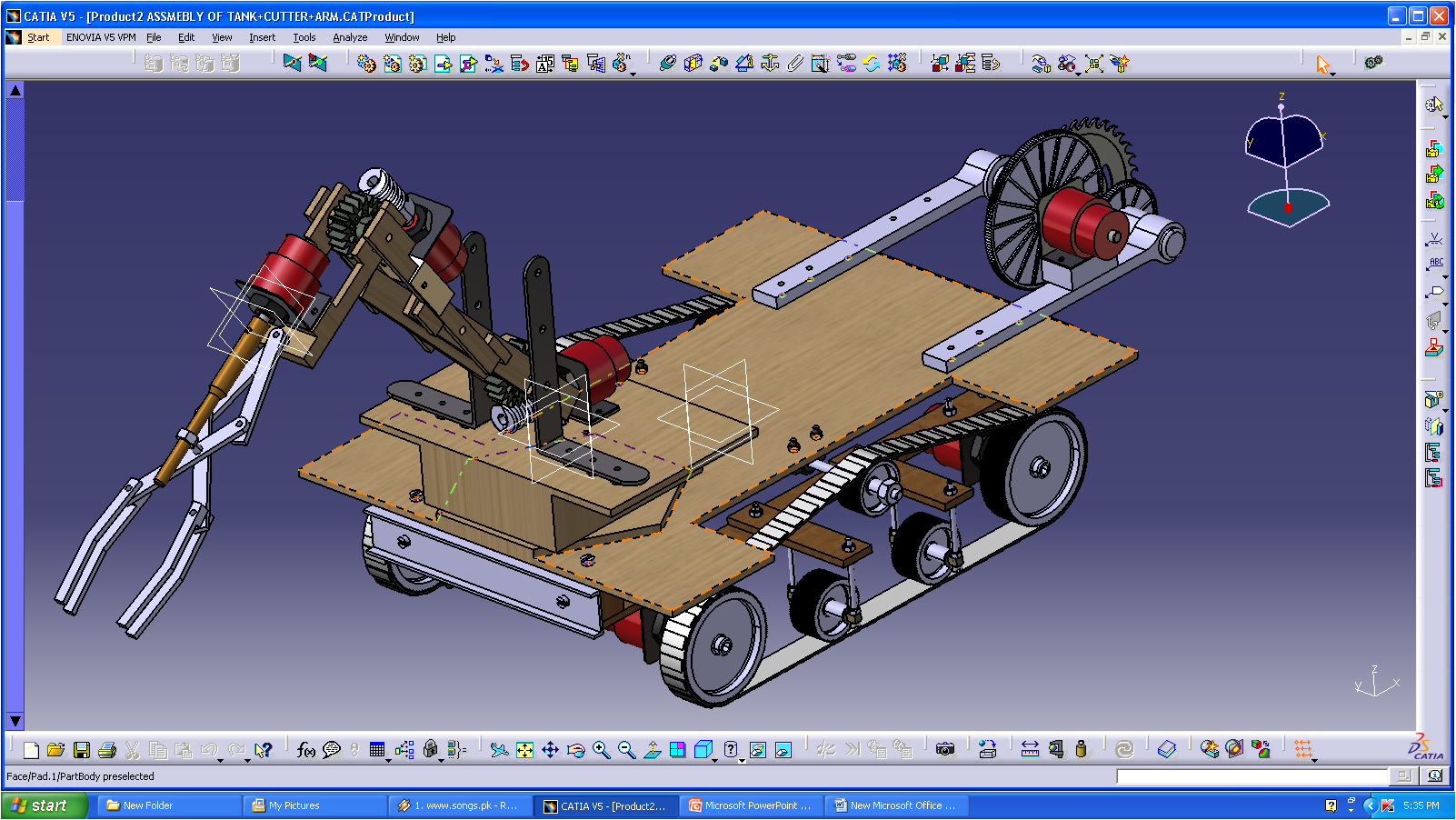The image size is (1456, 820).
Task: Activate the Fly mode airplane icon
Action: pos(499,750)
